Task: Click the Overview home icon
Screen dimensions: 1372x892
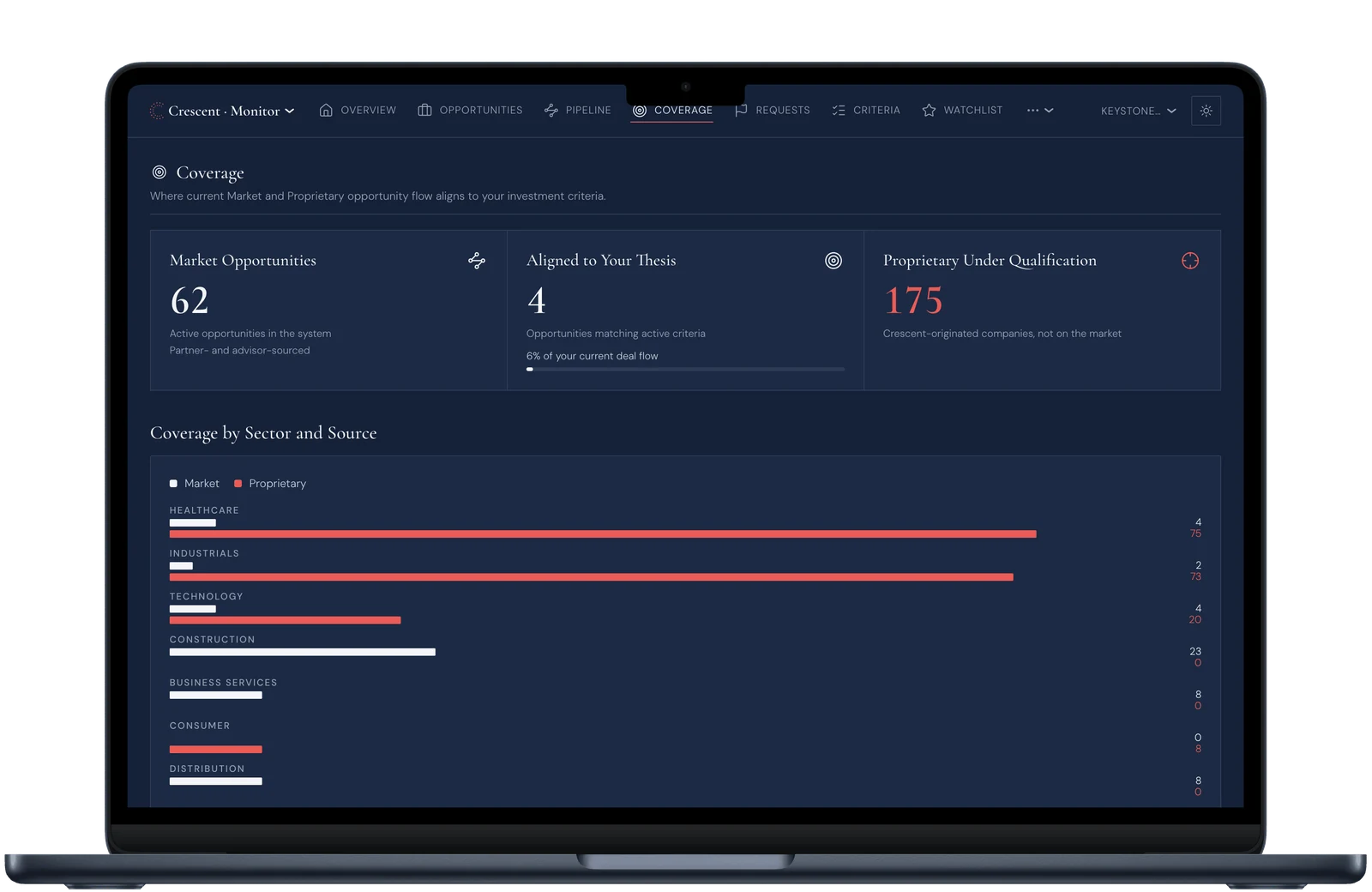Action: (326, 110)
